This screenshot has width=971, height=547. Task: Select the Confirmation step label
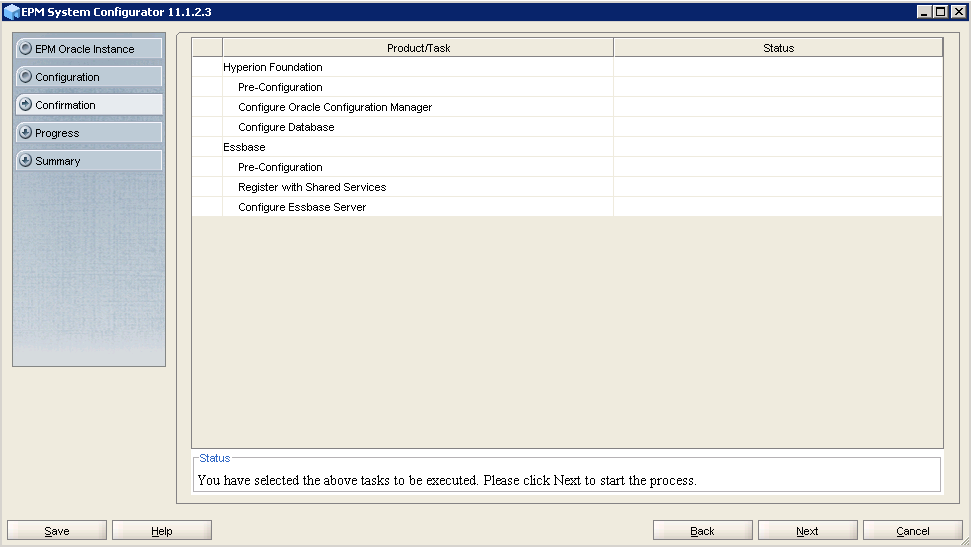point(65,105)
